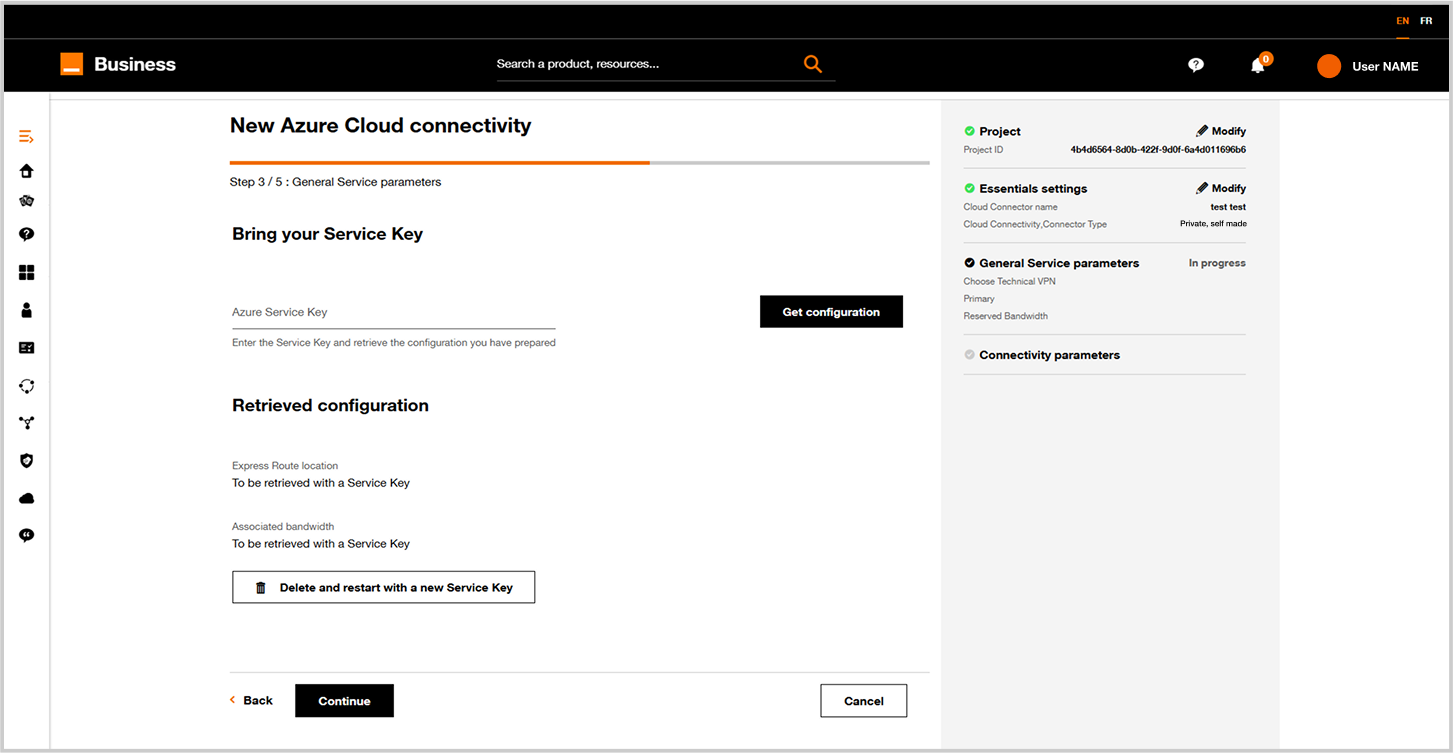Open the circular network ring icon in sidebar
Screen dimensions: 1453x753
(27, 386)
